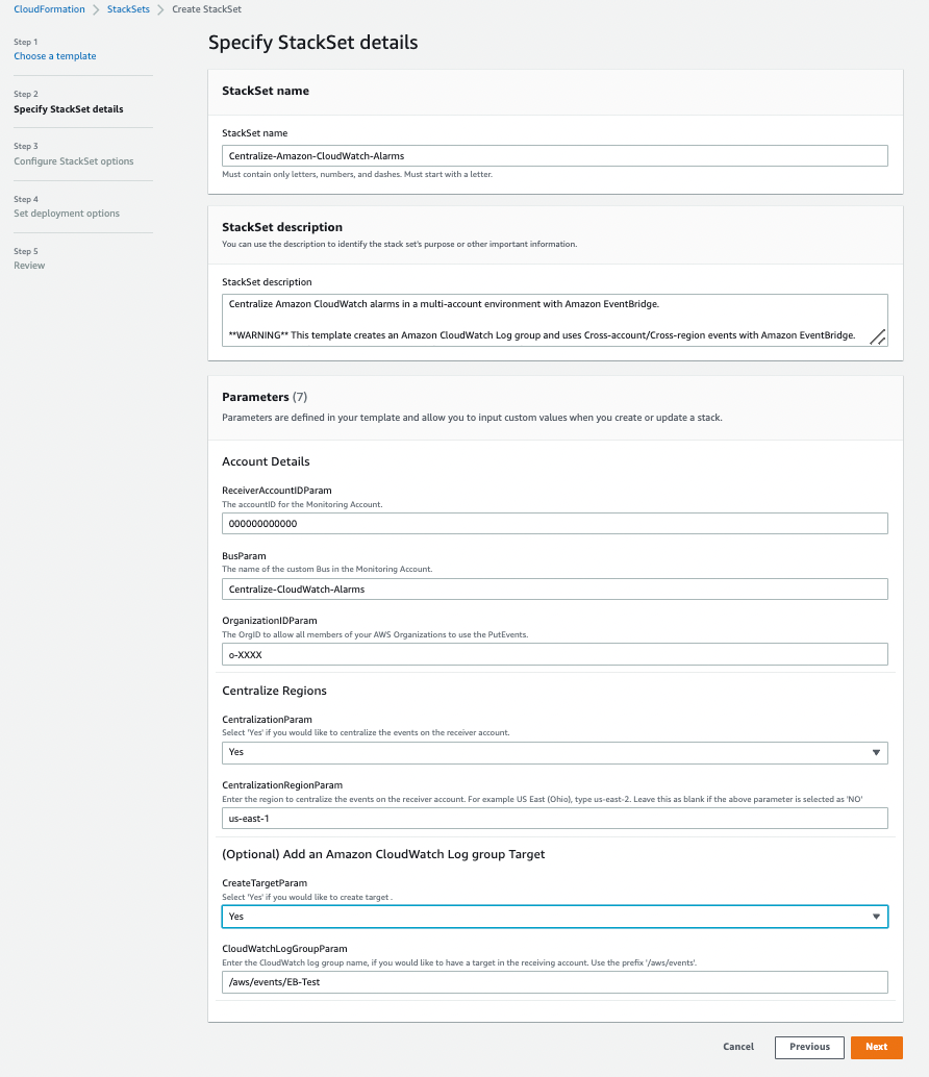Image resolution: width=929 pixels, height=1077 pixels.
Task: Click the StackSet name input field
Action: click(x=554, y=155)
